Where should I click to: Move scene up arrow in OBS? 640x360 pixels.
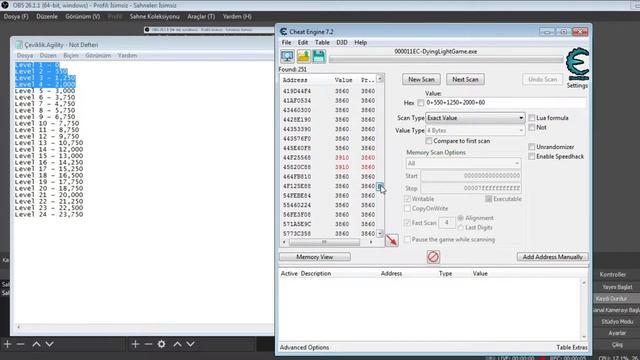tap(36, 344)
